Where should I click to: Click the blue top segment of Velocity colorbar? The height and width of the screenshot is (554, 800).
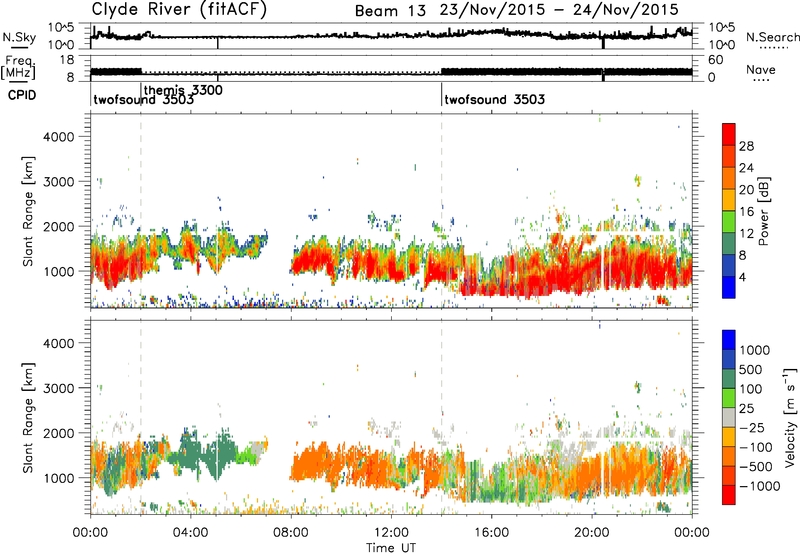point(729,340)
